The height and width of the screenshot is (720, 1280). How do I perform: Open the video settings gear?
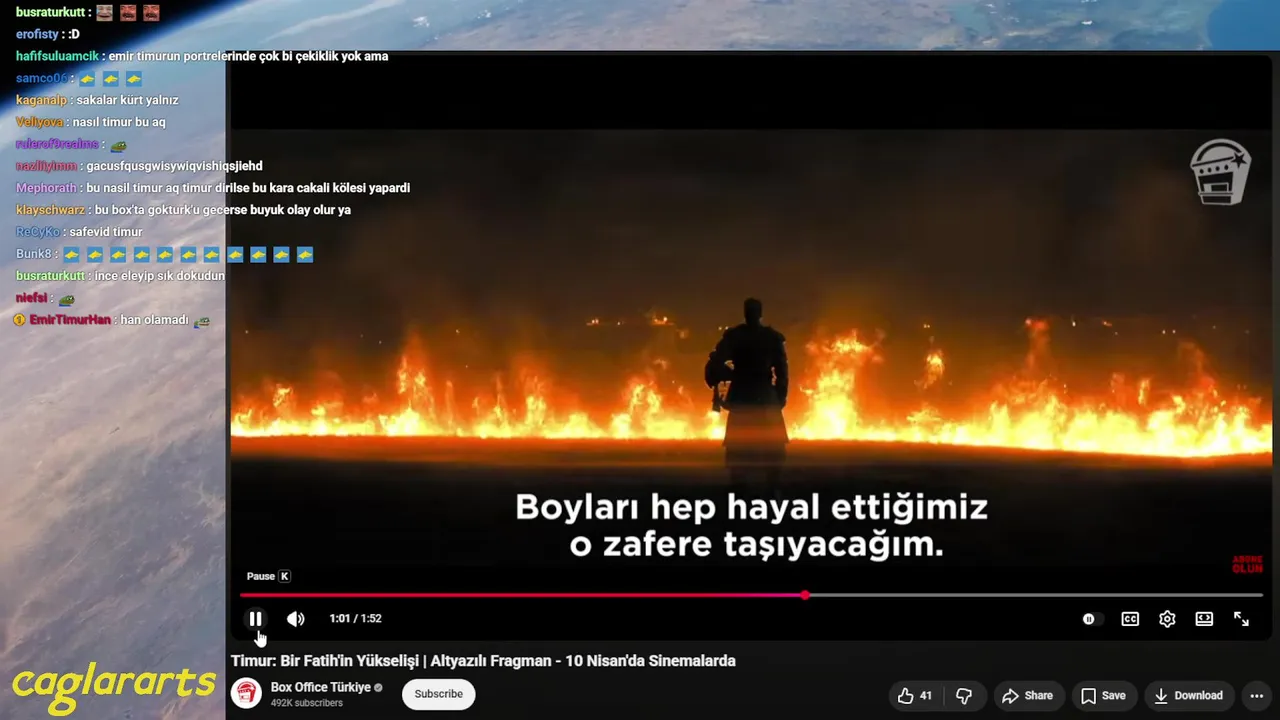pos(1167,619)
